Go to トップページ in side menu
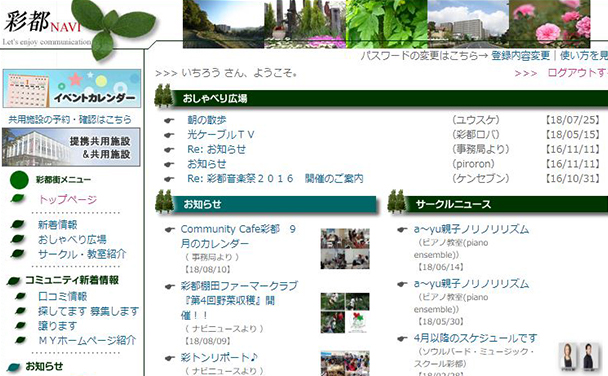This screenshot has height=376, width=608. pos(67,199)
